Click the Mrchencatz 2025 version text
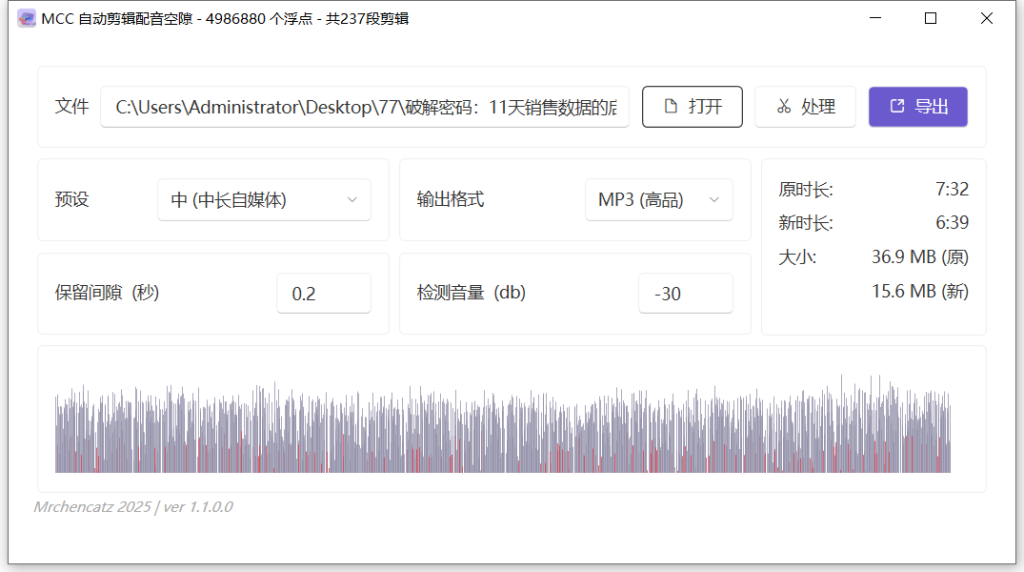The height and width of the screenshot is (572, 1024). (133, 507)
